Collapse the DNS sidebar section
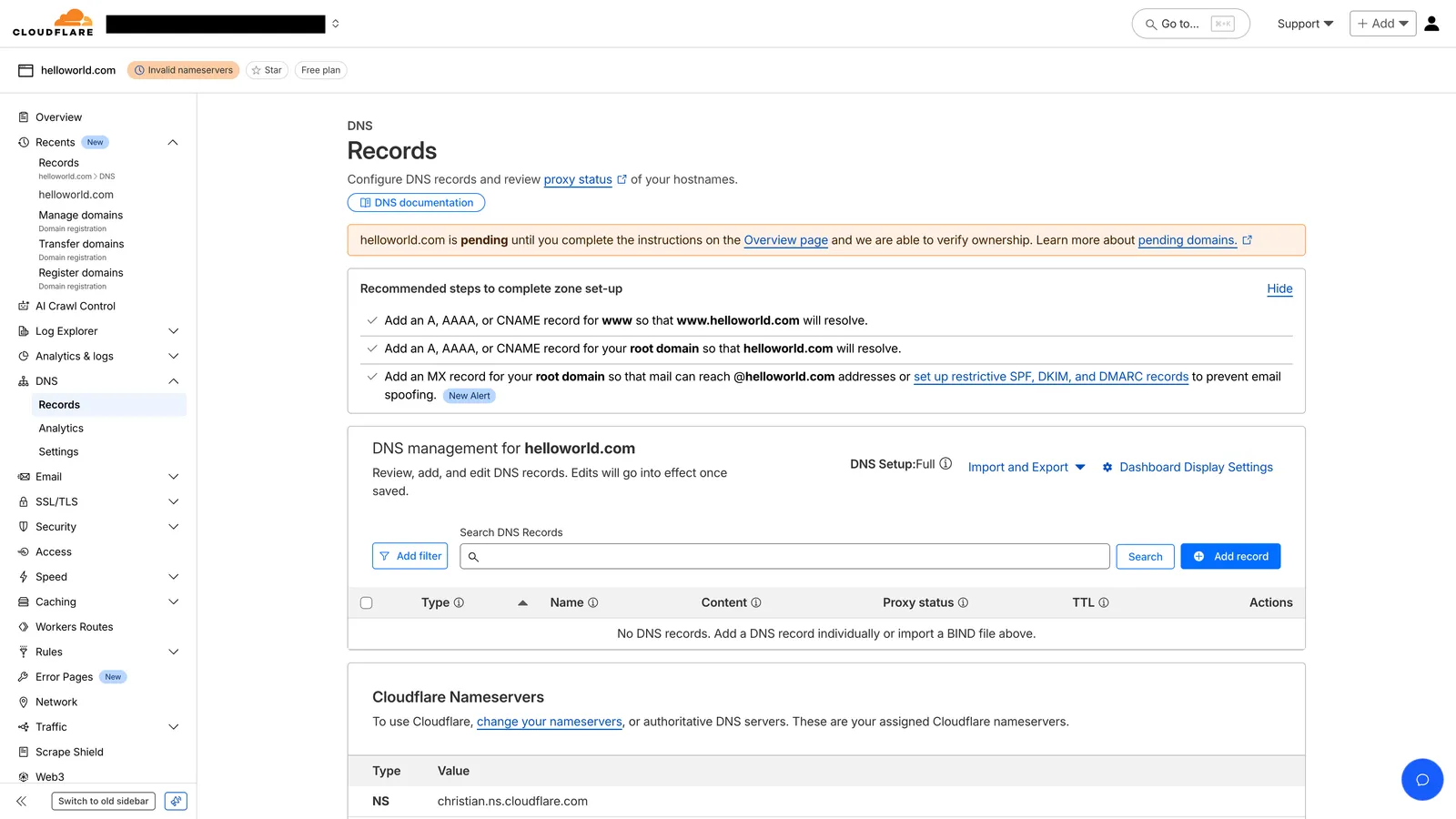Screen dimensions: 1456x819 coord(173,381)
